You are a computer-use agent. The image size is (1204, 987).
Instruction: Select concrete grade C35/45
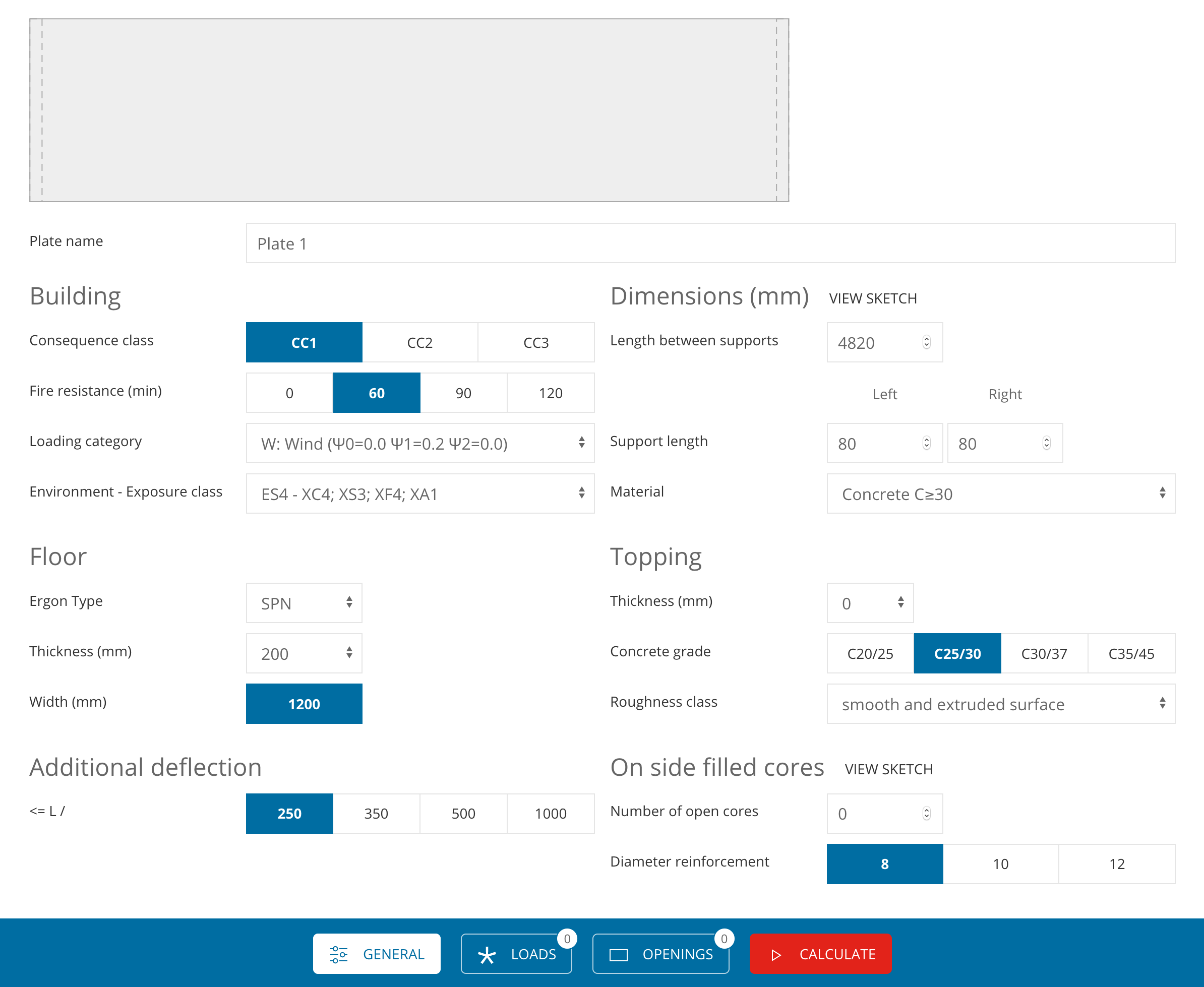1130,653
